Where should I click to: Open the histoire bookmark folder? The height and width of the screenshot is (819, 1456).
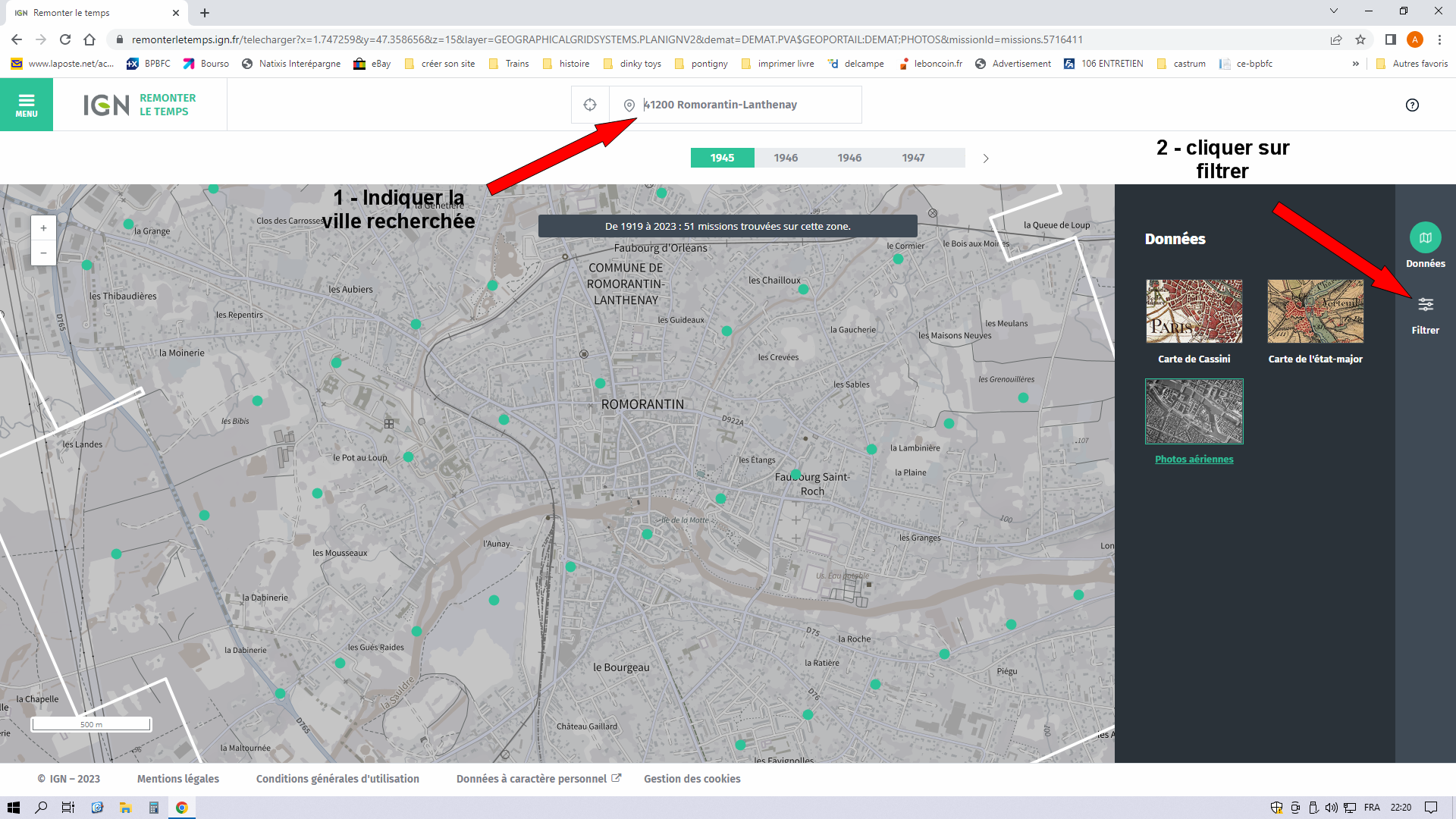click(x=566, y=64)
